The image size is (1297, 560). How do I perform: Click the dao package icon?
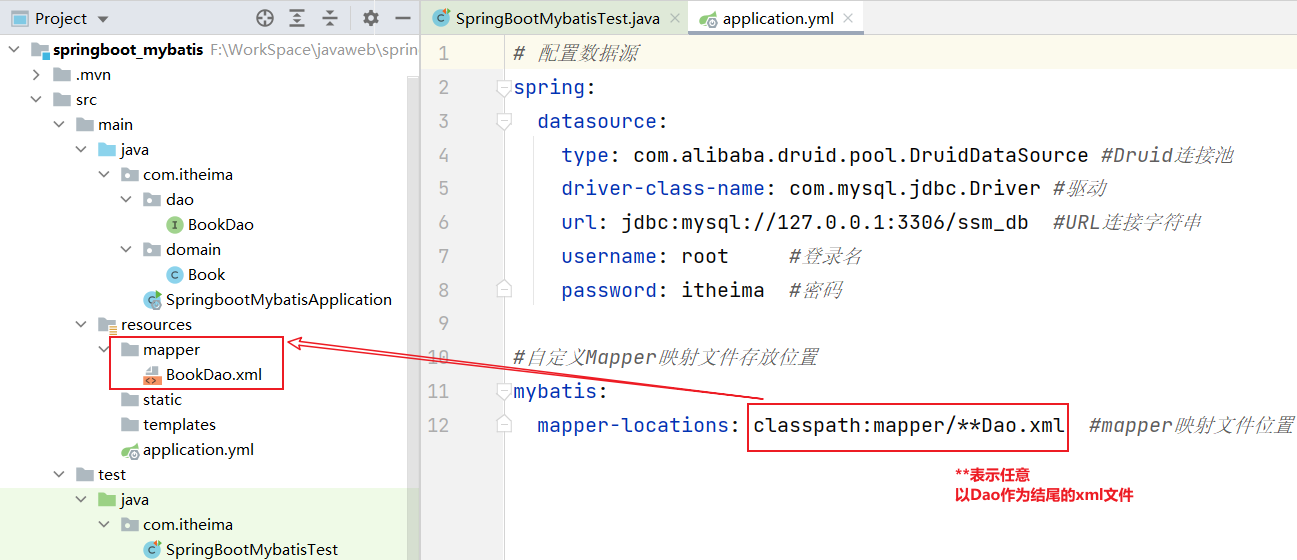point(152,199)
